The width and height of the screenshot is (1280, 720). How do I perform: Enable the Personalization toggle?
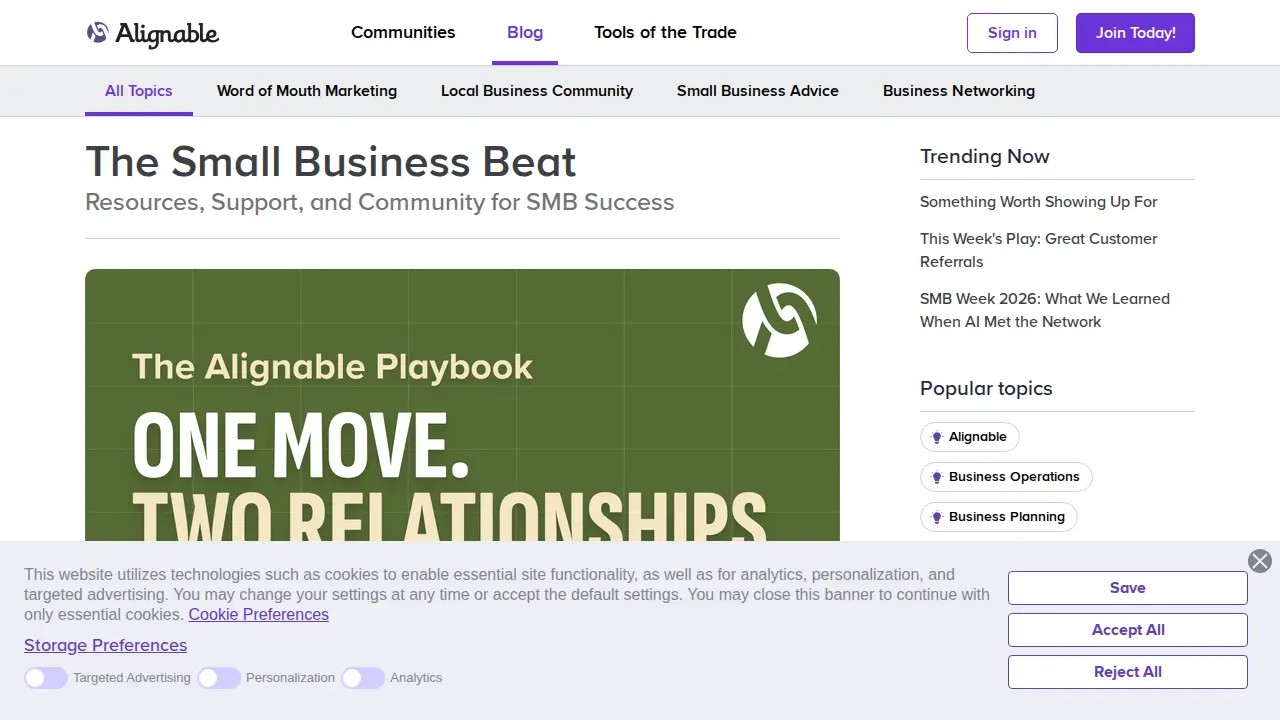(219, 678)
